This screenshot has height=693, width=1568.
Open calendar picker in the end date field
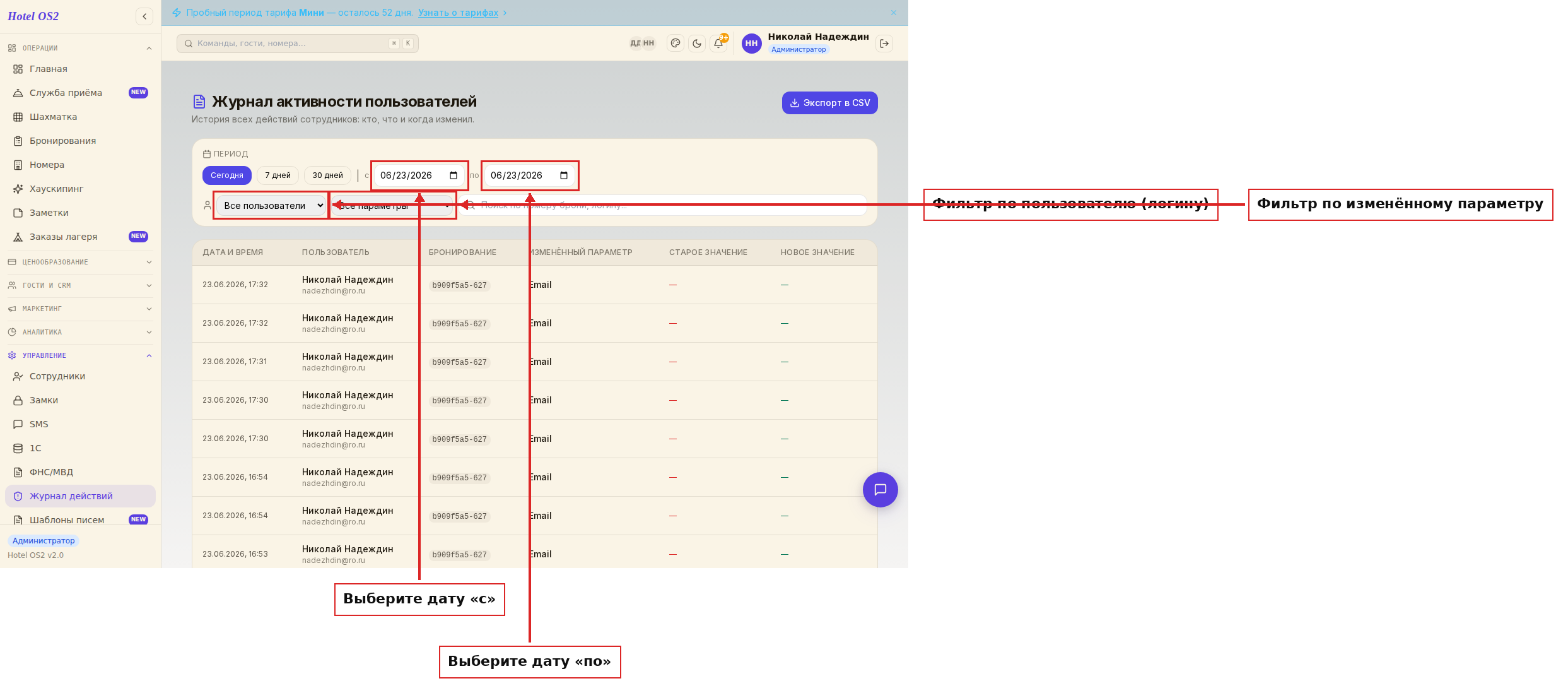coord(564,175)
